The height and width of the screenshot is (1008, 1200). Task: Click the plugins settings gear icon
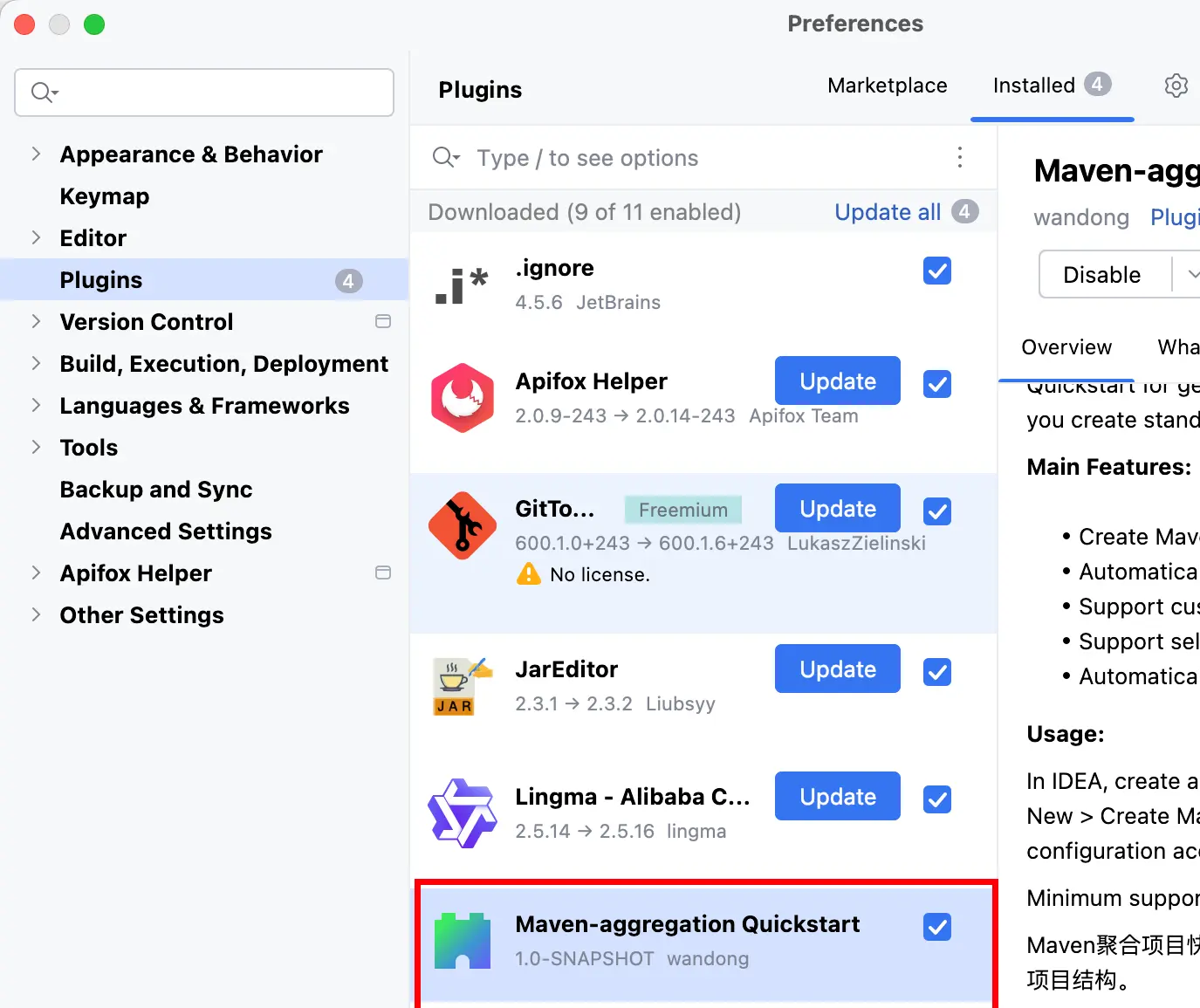(1176, 86)
